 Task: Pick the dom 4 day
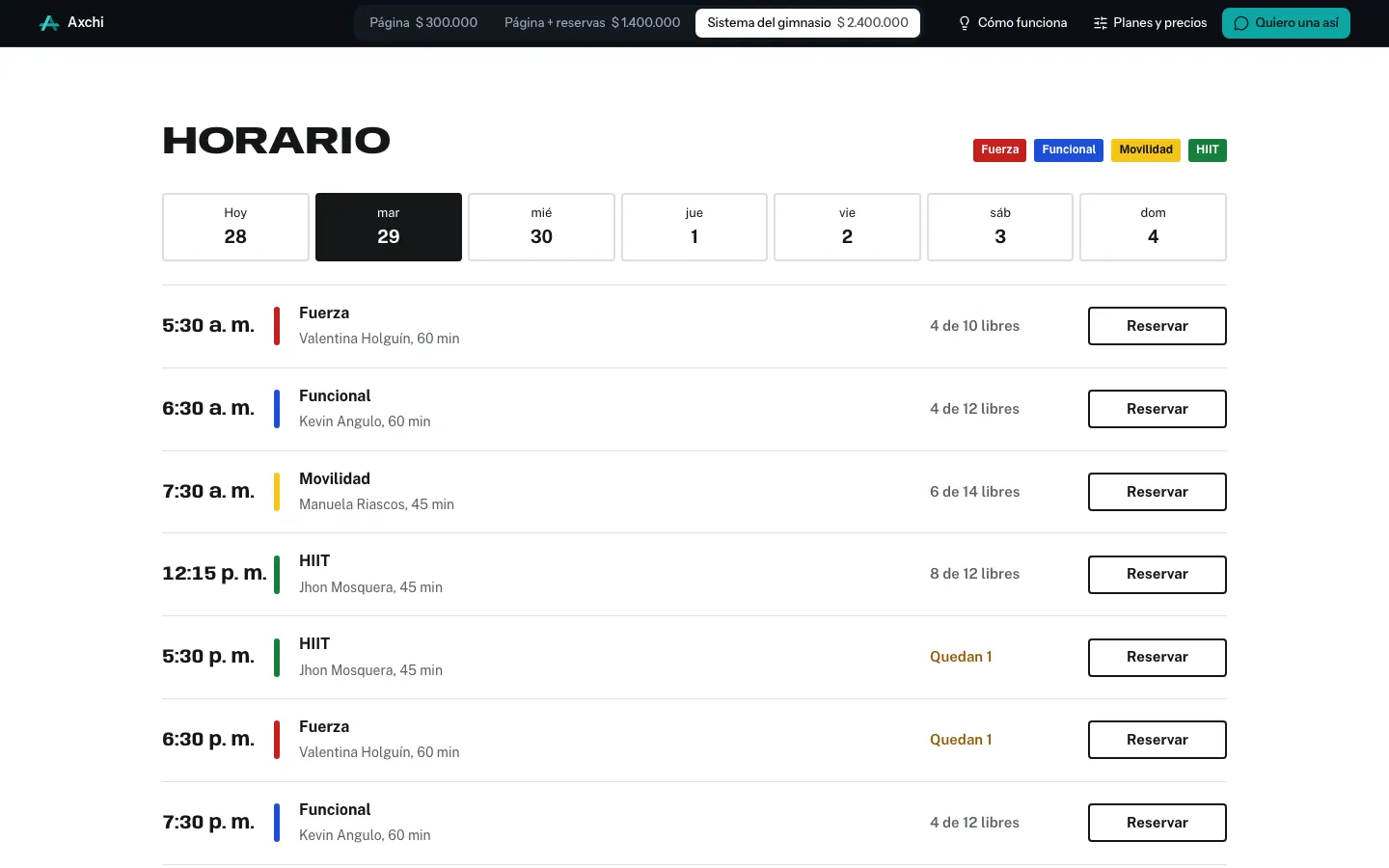pos(1153,227)
